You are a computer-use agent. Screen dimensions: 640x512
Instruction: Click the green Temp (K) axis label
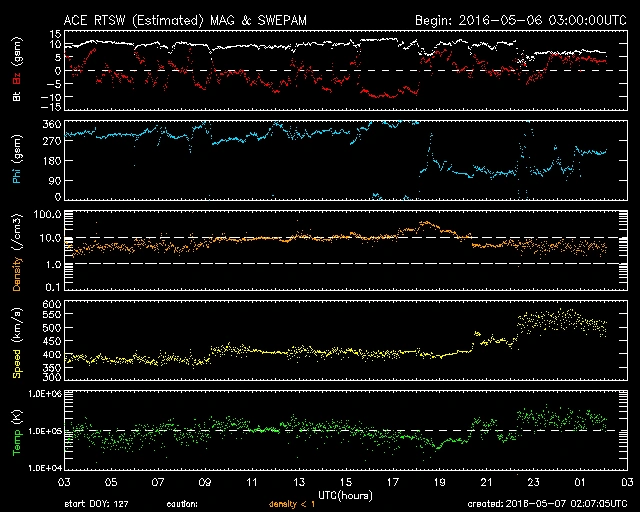(x=17, y=431)
